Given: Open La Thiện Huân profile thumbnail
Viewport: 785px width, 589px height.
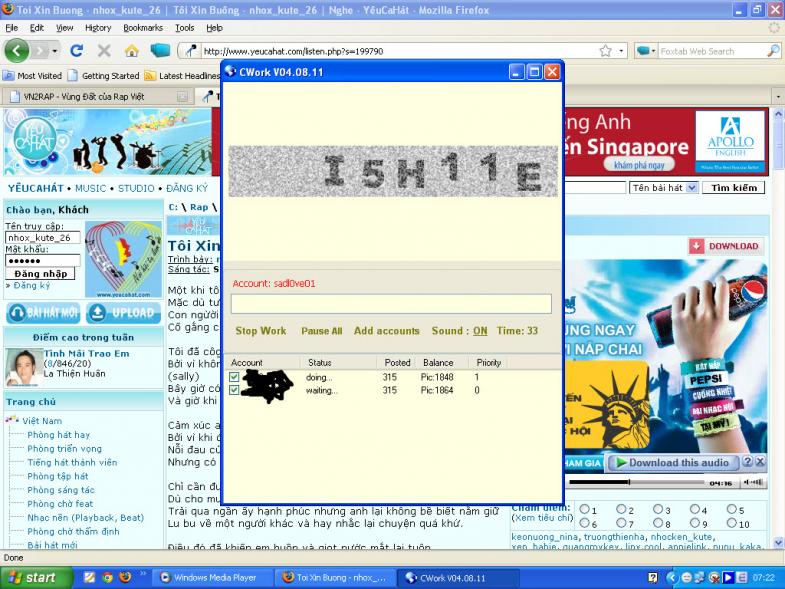Looking at the screenshot, I should tap(23, 368).
